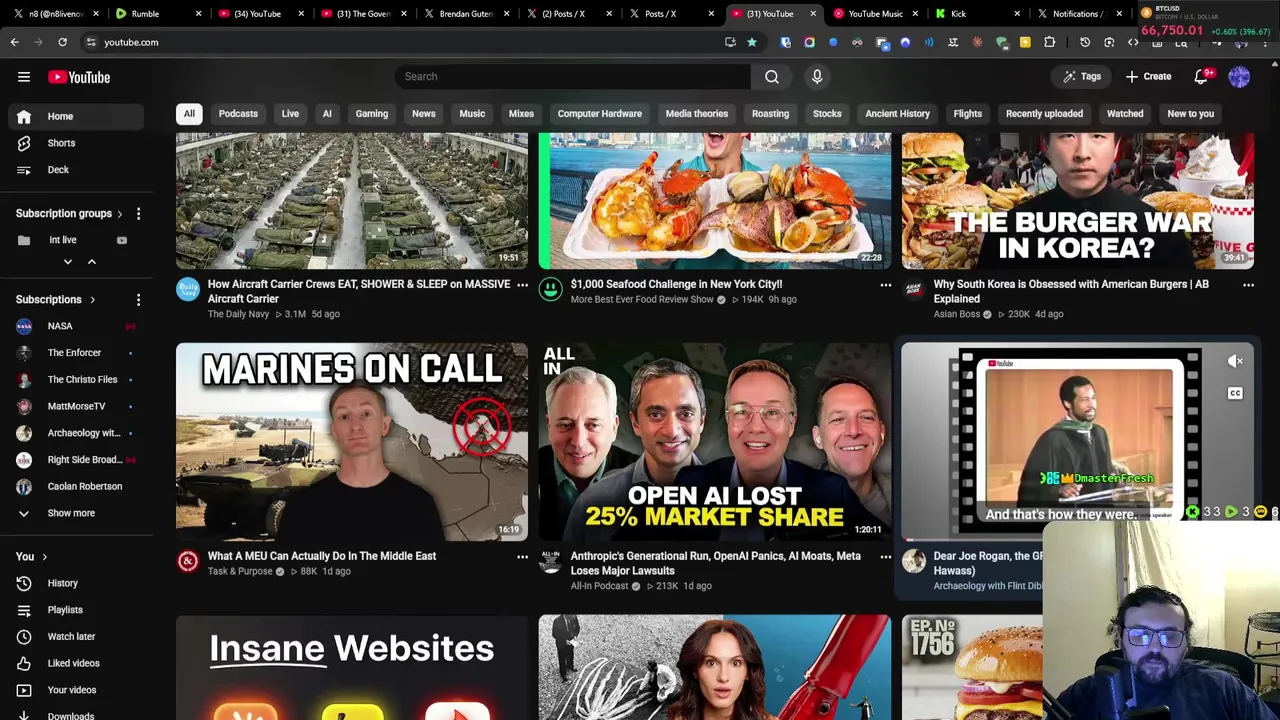Open the Marines On Call video thumbnail
The image size is (1280, 720).
click(x=352, y=442)
